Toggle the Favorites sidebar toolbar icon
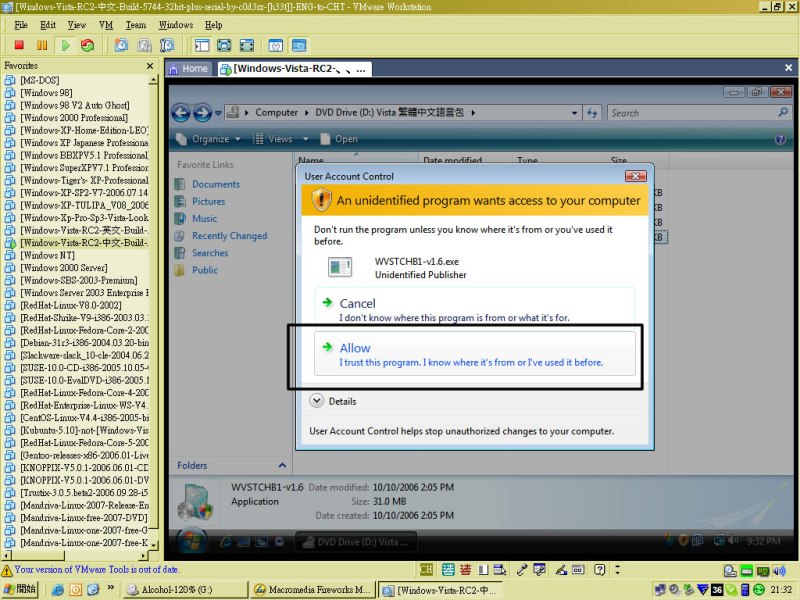Screen dimensions: 800x600 (x=202, y=45)
